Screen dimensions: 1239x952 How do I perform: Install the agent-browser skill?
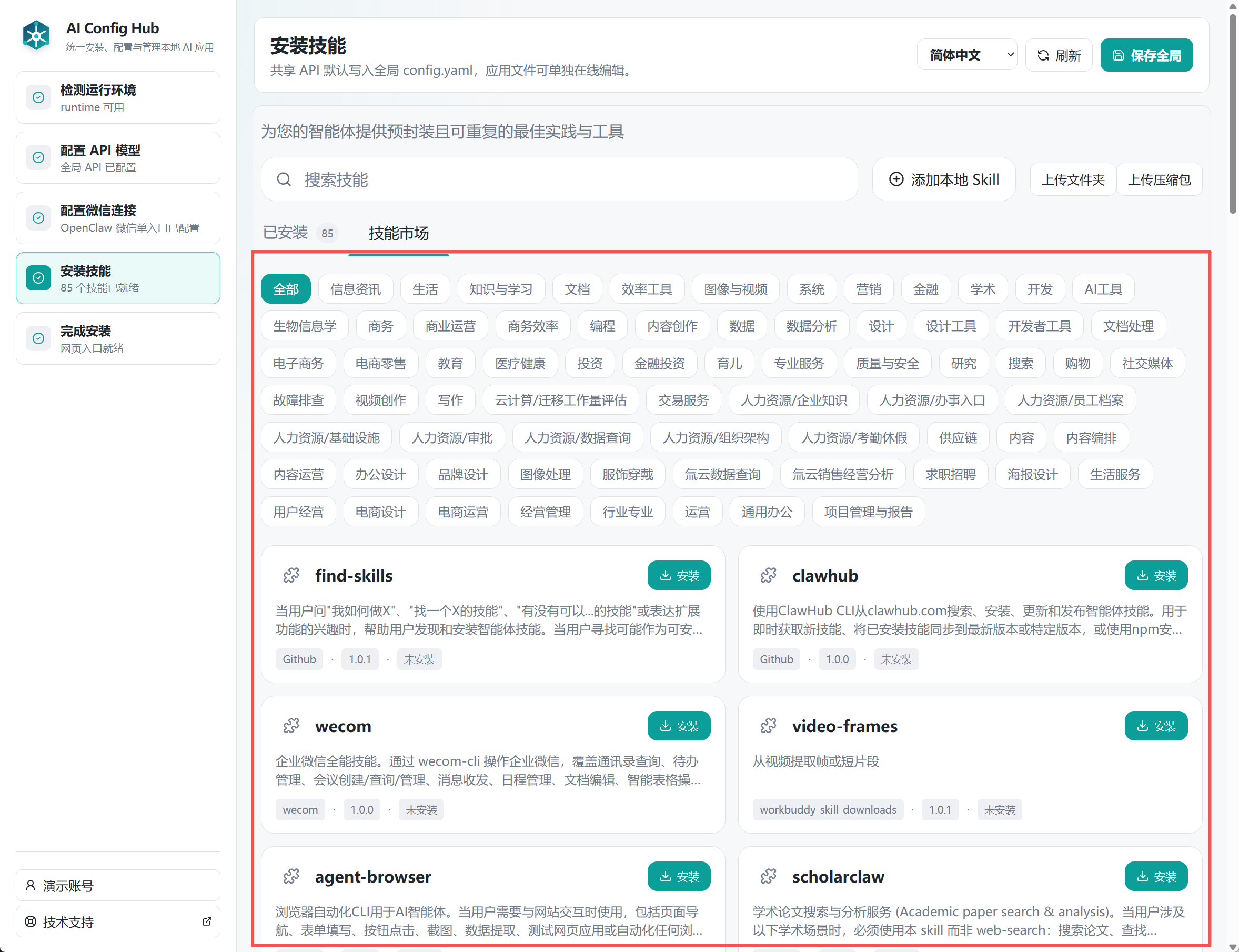679,876
